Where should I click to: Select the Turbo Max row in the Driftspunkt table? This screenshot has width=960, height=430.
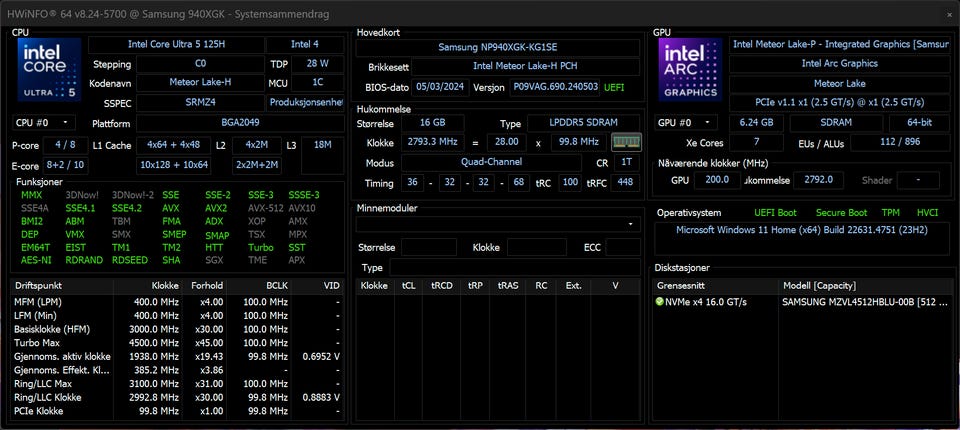point(177,343)
